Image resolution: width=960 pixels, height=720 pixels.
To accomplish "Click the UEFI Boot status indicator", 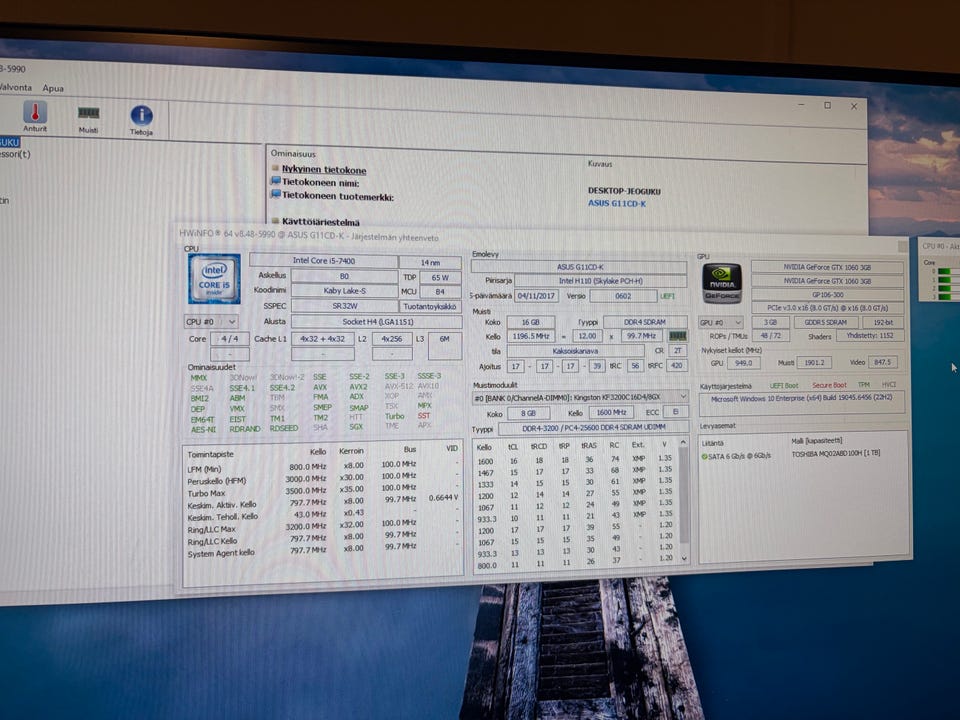I will click(784, 386).
